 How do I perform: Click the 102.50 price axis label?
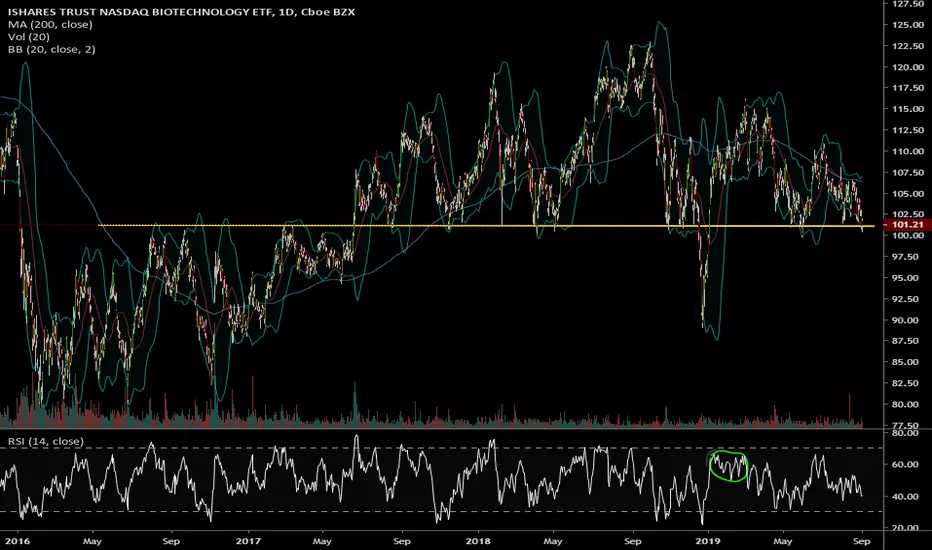[907, 213]
